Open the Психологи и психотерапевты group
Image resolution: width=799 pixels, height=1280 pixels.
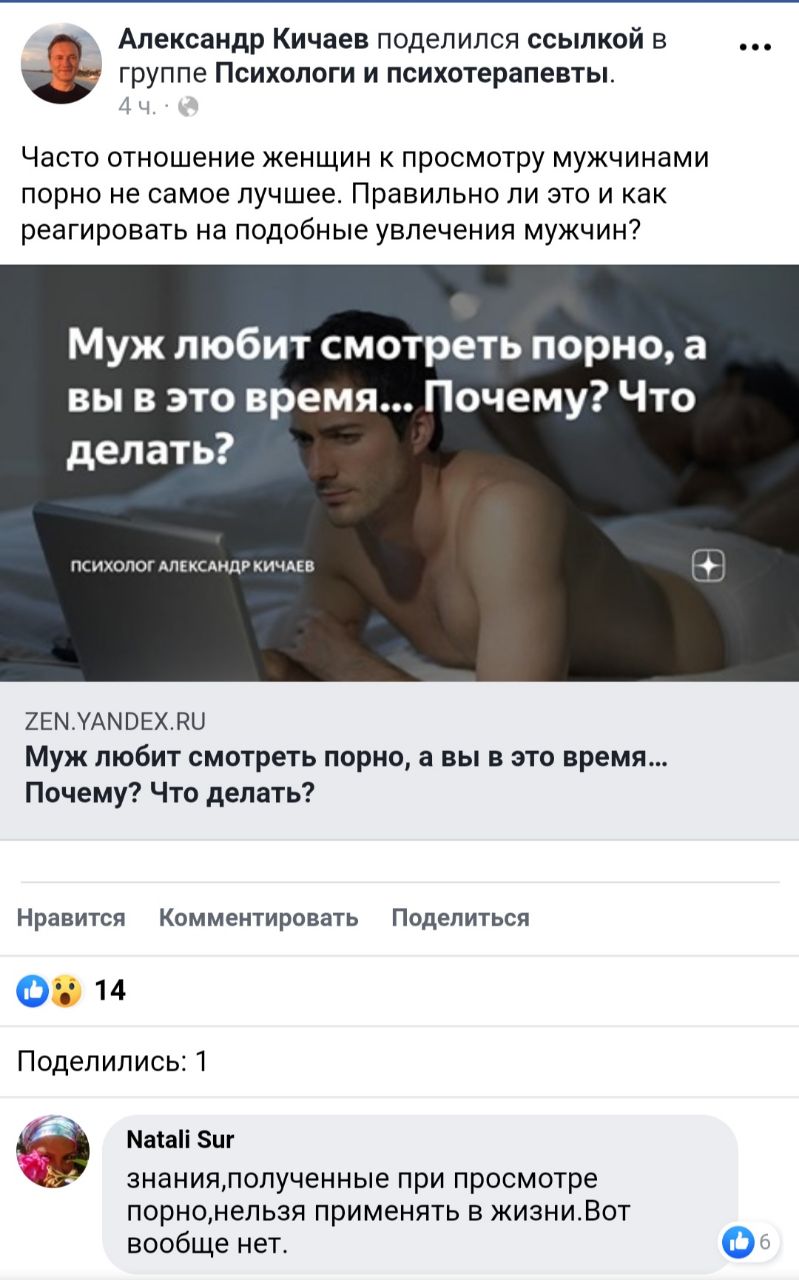pyautogui.click(x=412, y=73)
